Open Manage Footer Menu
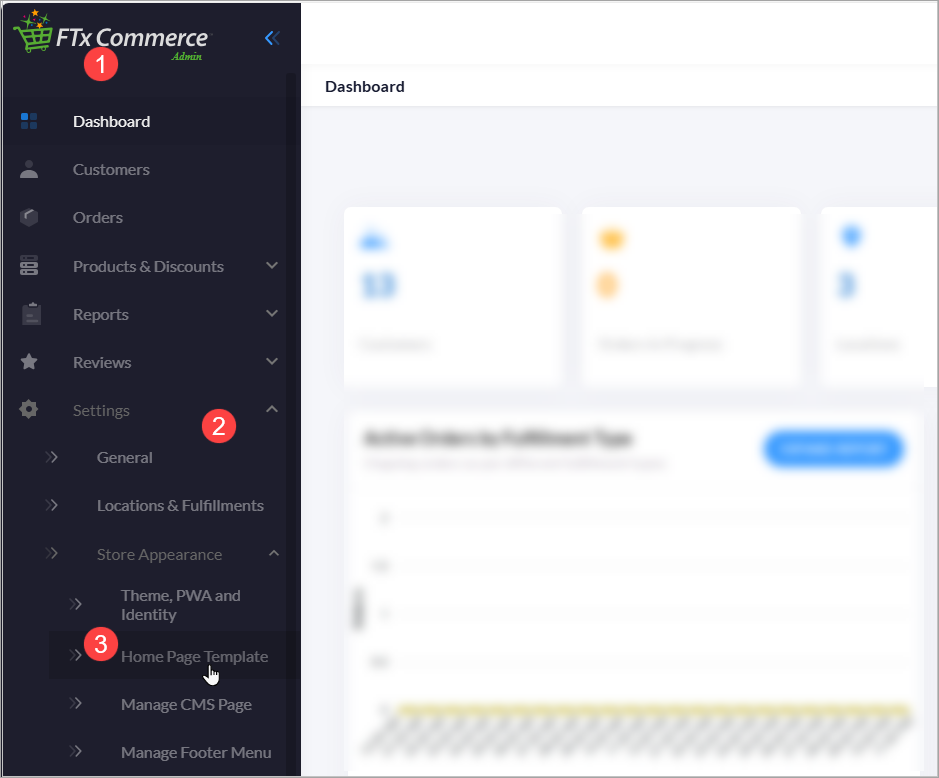Viewport: 939px width, 778px height. 196,752
